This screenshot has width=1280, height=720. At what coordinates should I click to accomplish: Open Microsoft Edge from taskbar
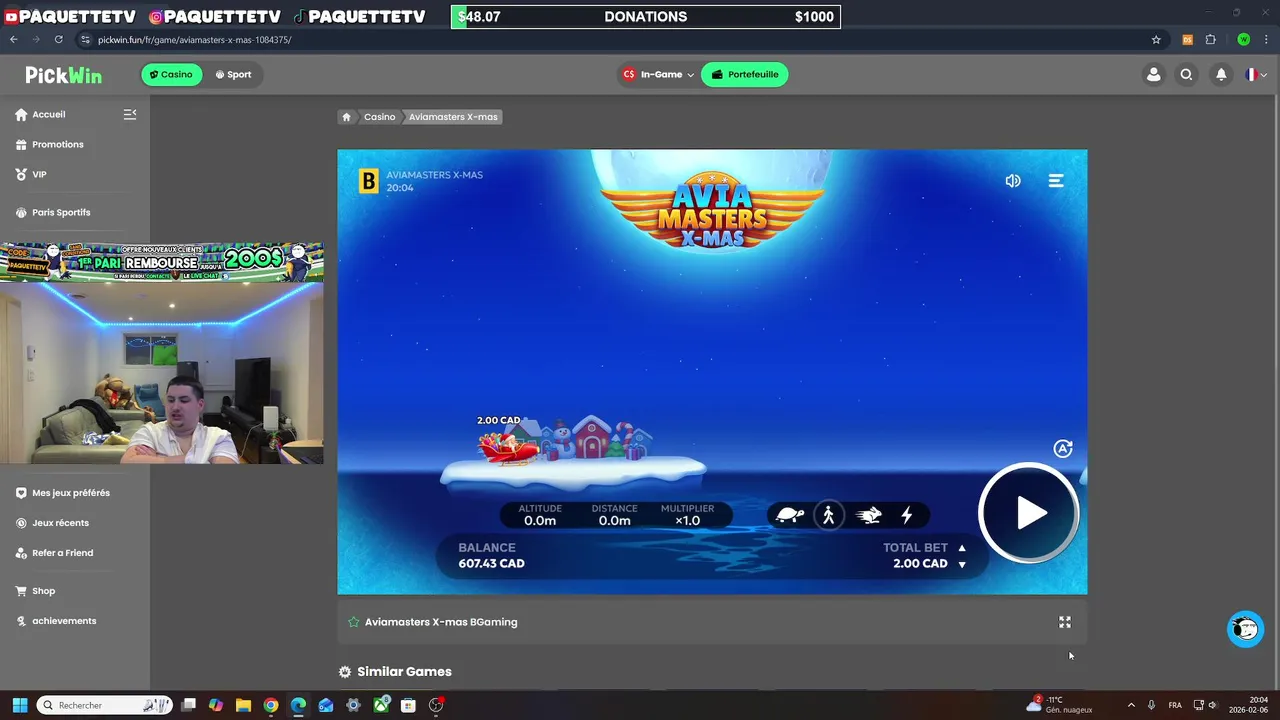[298, 705]
